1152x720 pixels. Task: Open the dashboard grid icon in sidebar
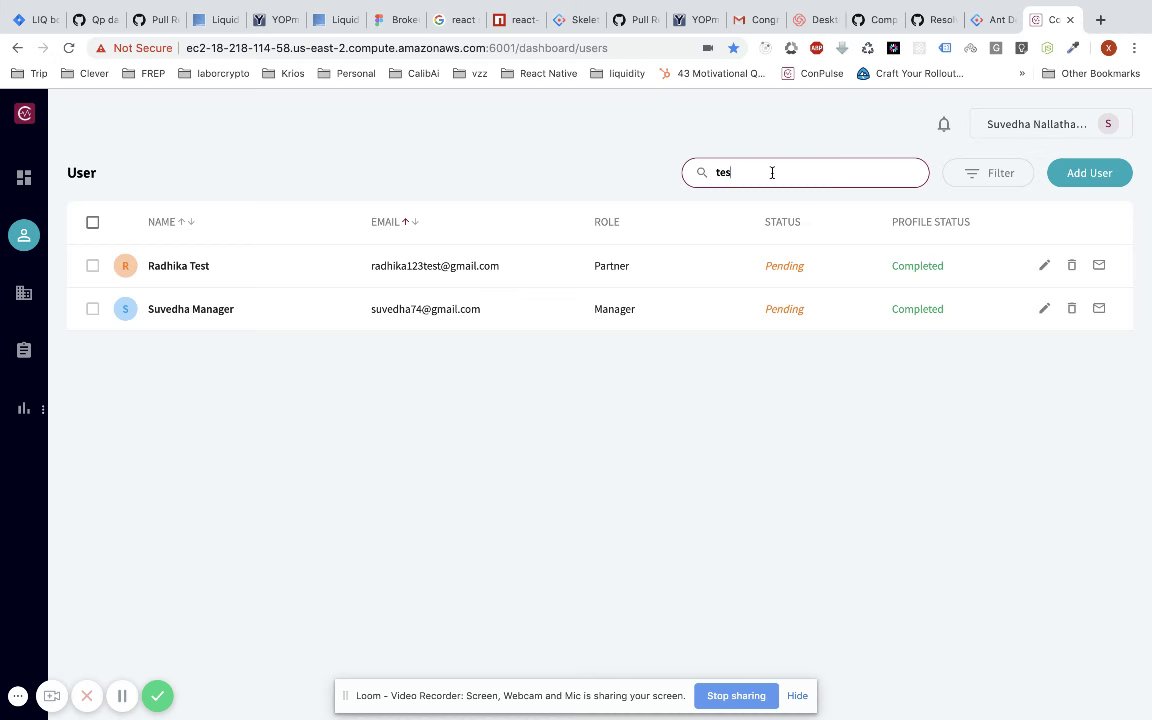tap(24, 178)
